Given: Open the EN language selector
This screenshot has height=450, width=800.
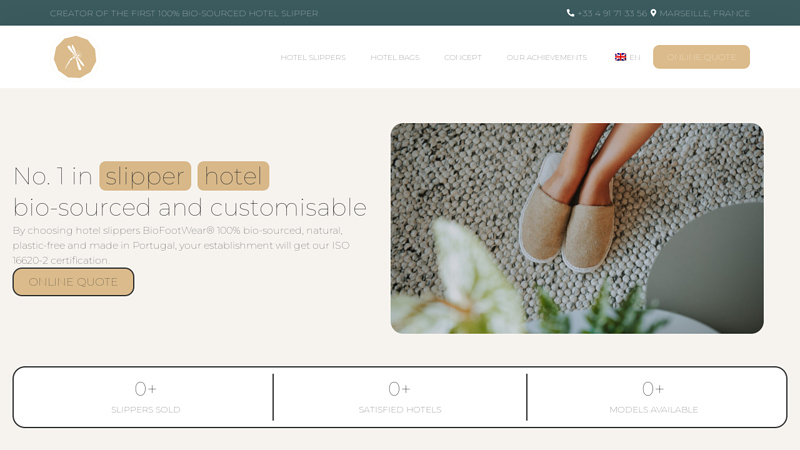Looking at the screenshot, I should click(634, 57).
